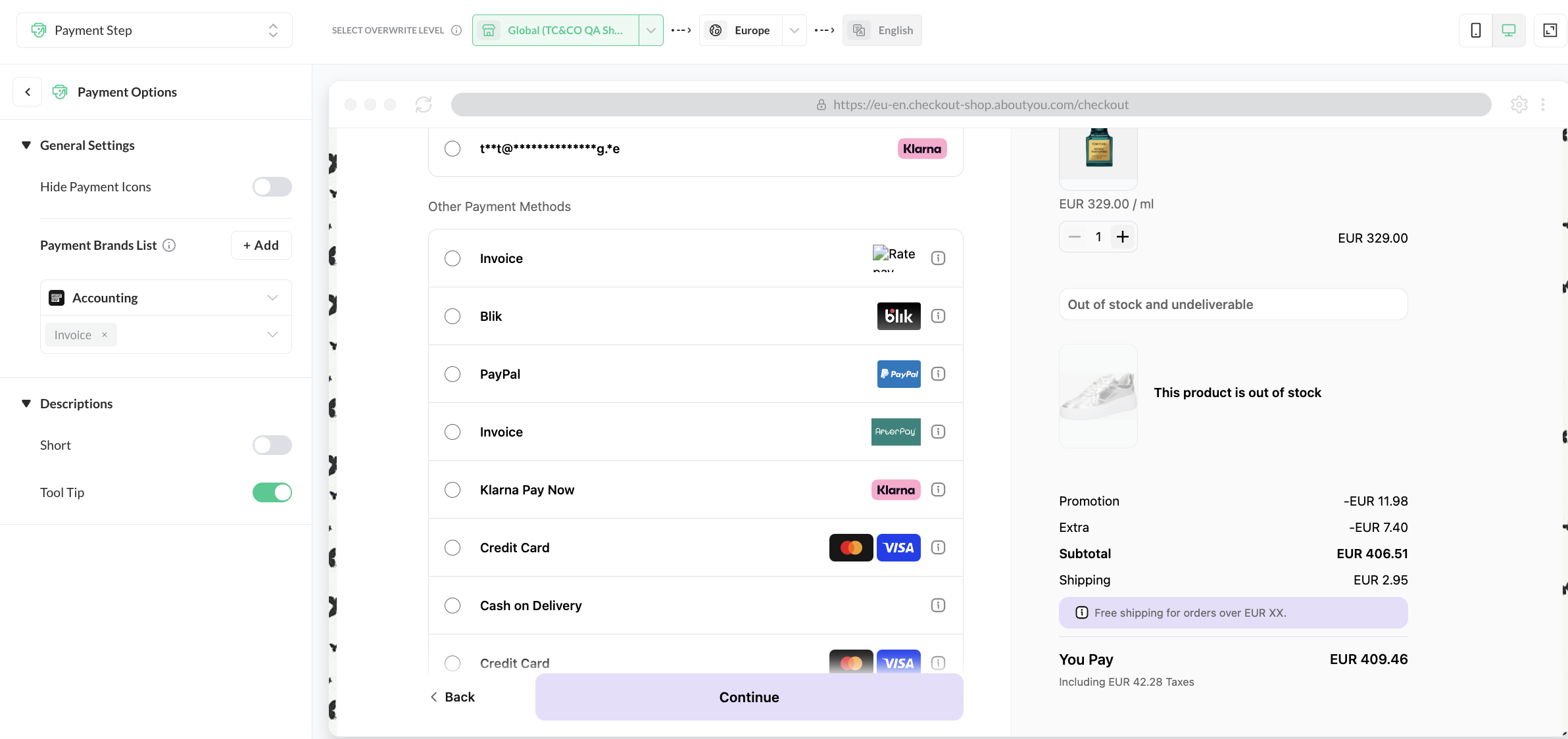The image size is (1568, 739).
Task: Click the browser preview reload icon
Action: coord(424,105)
